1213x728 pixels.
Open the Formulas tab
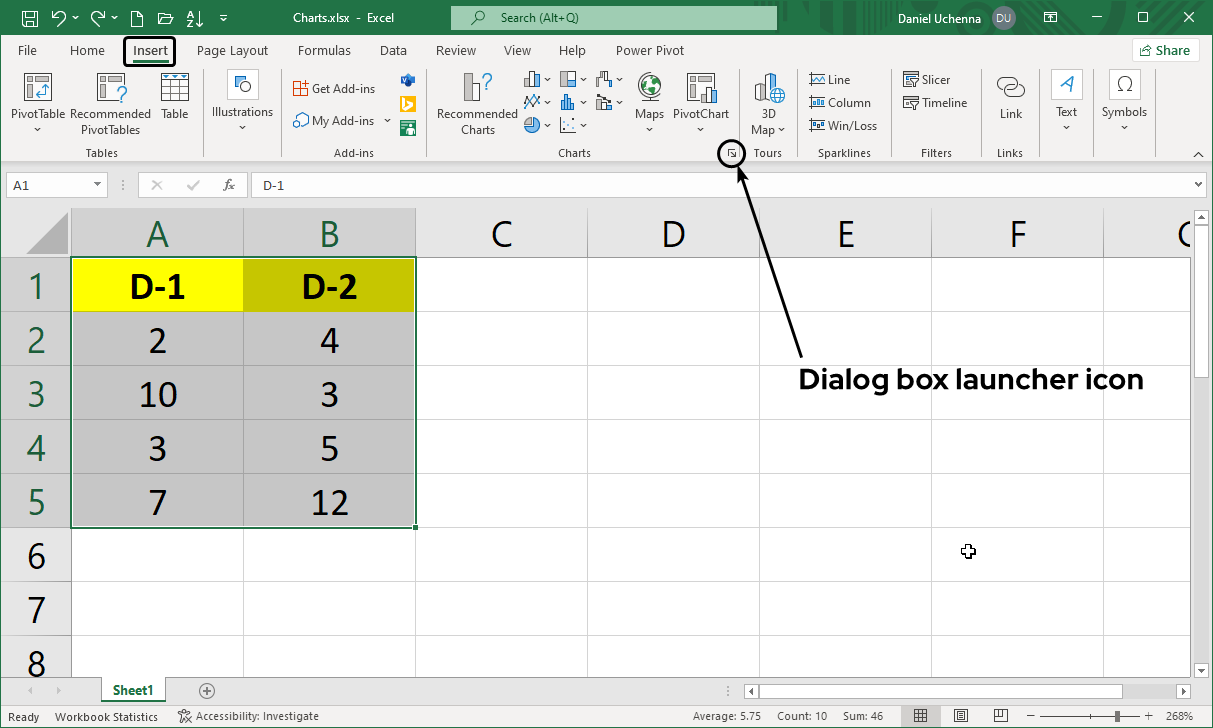click(324, 51)
